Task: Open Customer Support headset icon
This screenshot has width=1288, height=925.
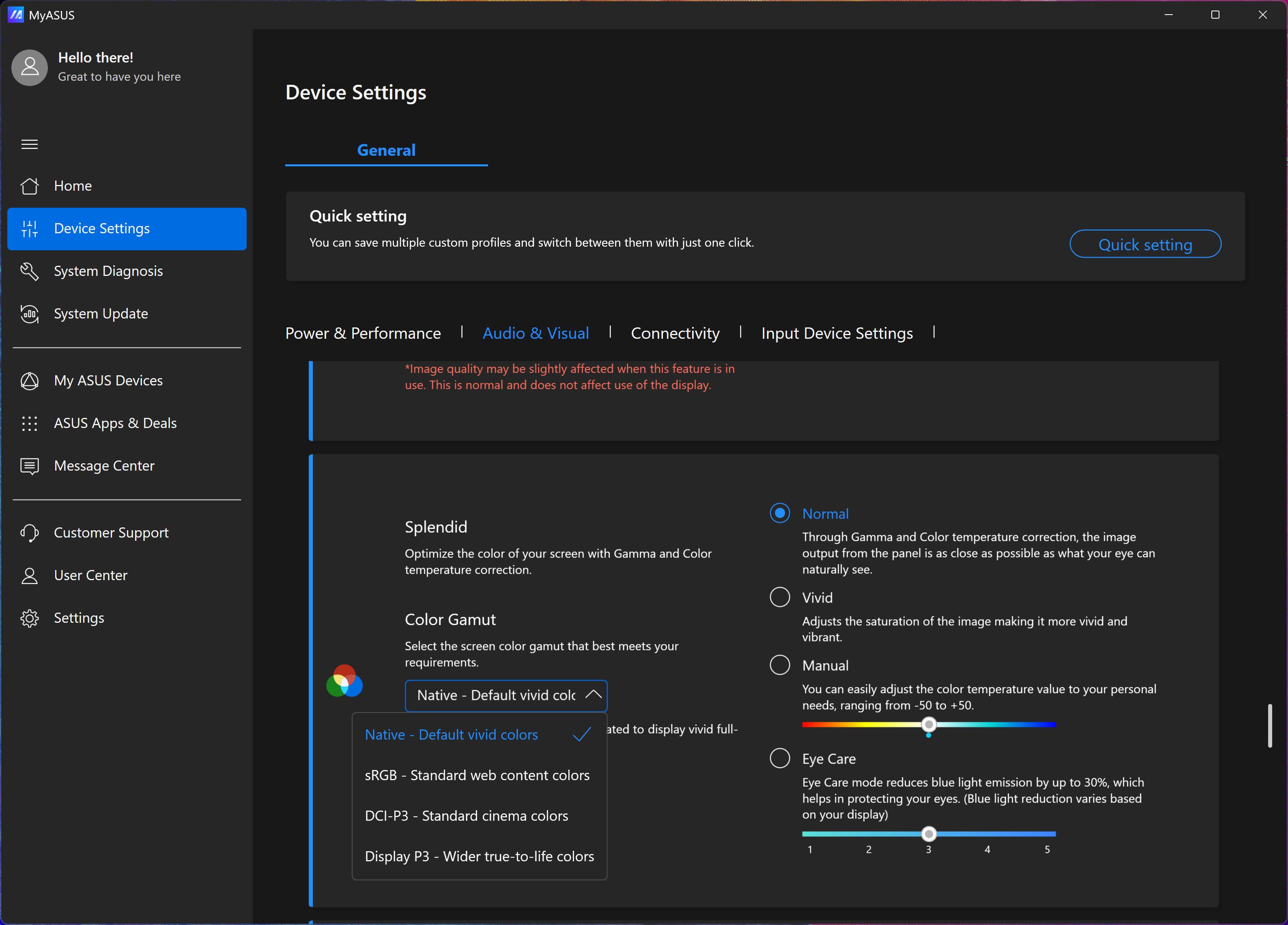Action: [x=30, y=533]
